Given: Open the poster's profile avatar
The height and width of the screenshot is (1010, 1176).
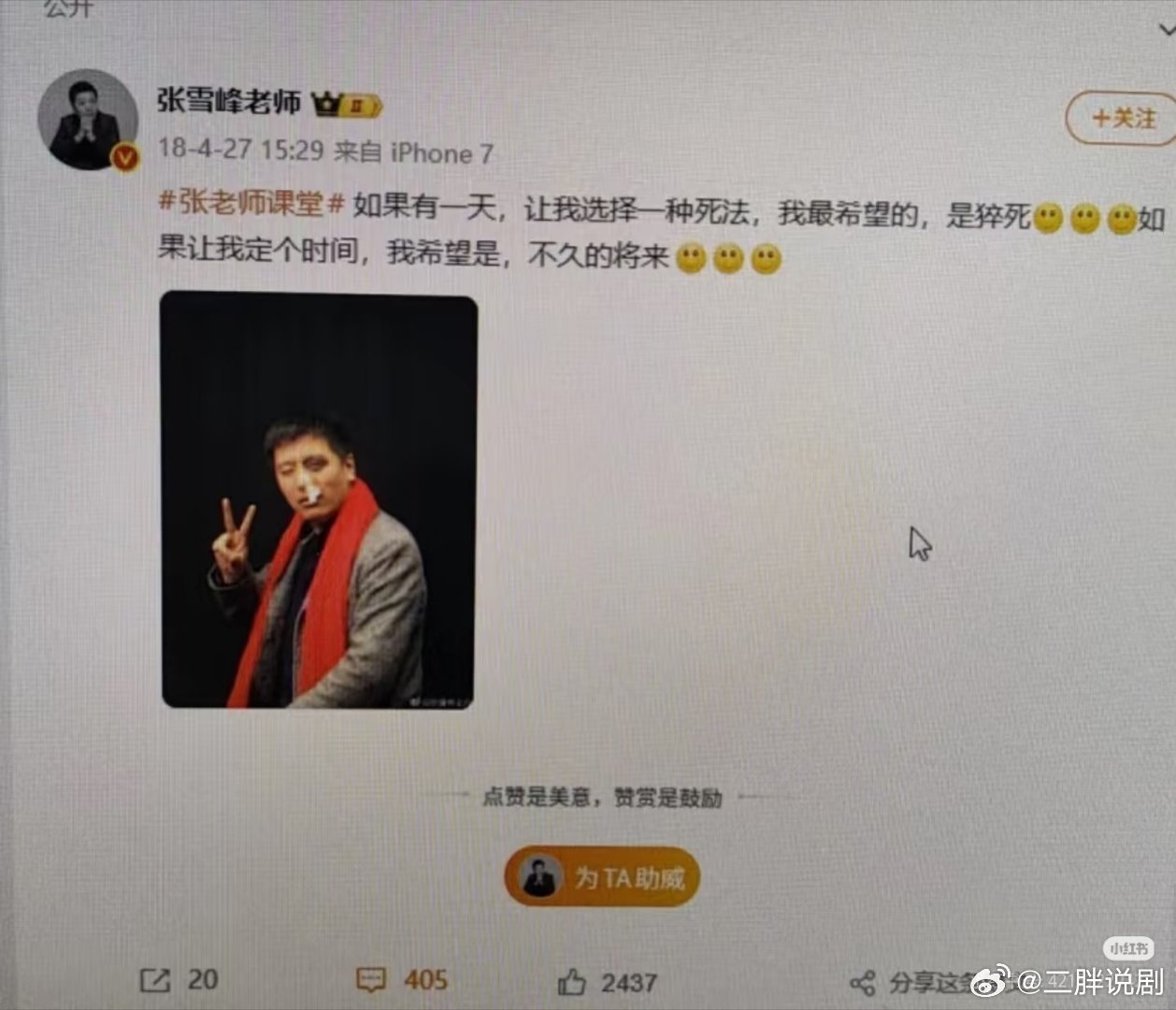Looking at the screenshot, I should 88,120.
